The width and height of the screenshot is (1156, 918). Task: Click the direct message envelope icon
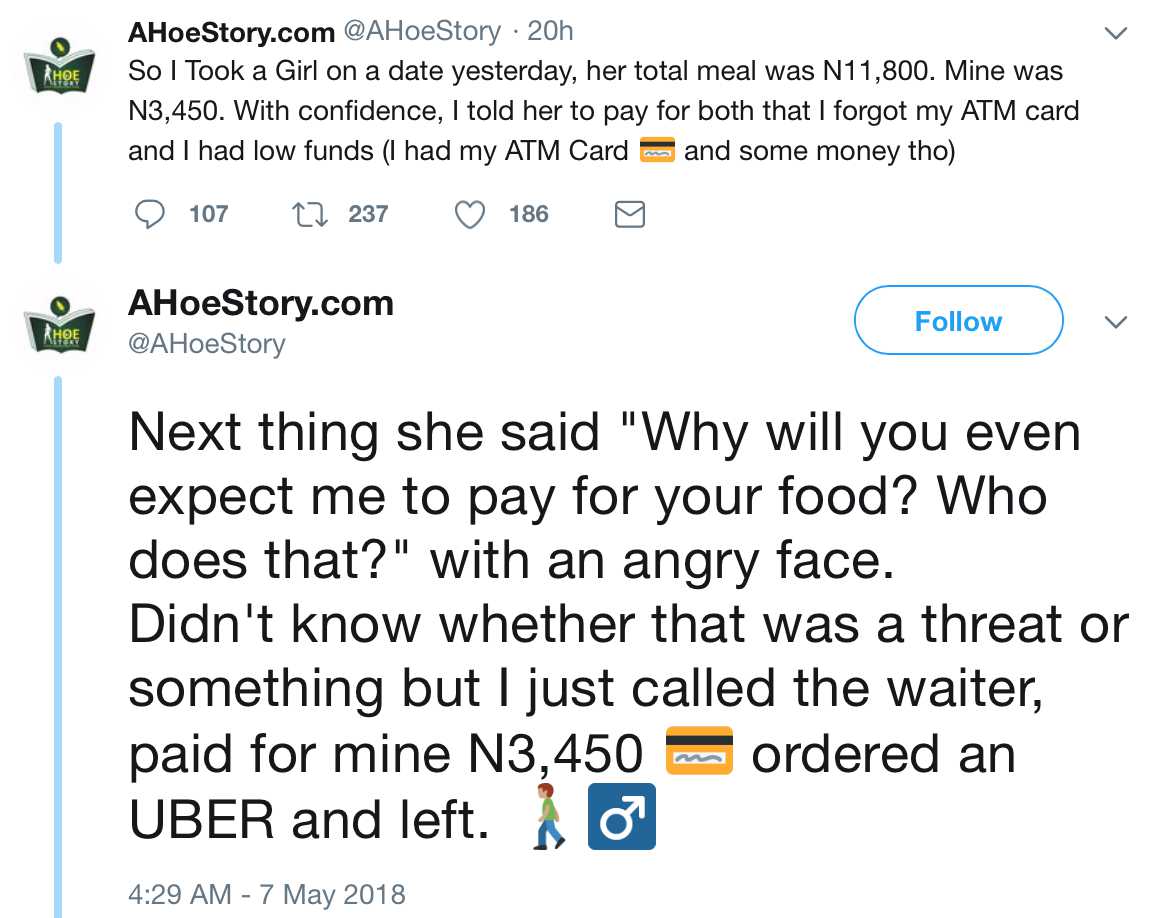(x=629, y=214)
